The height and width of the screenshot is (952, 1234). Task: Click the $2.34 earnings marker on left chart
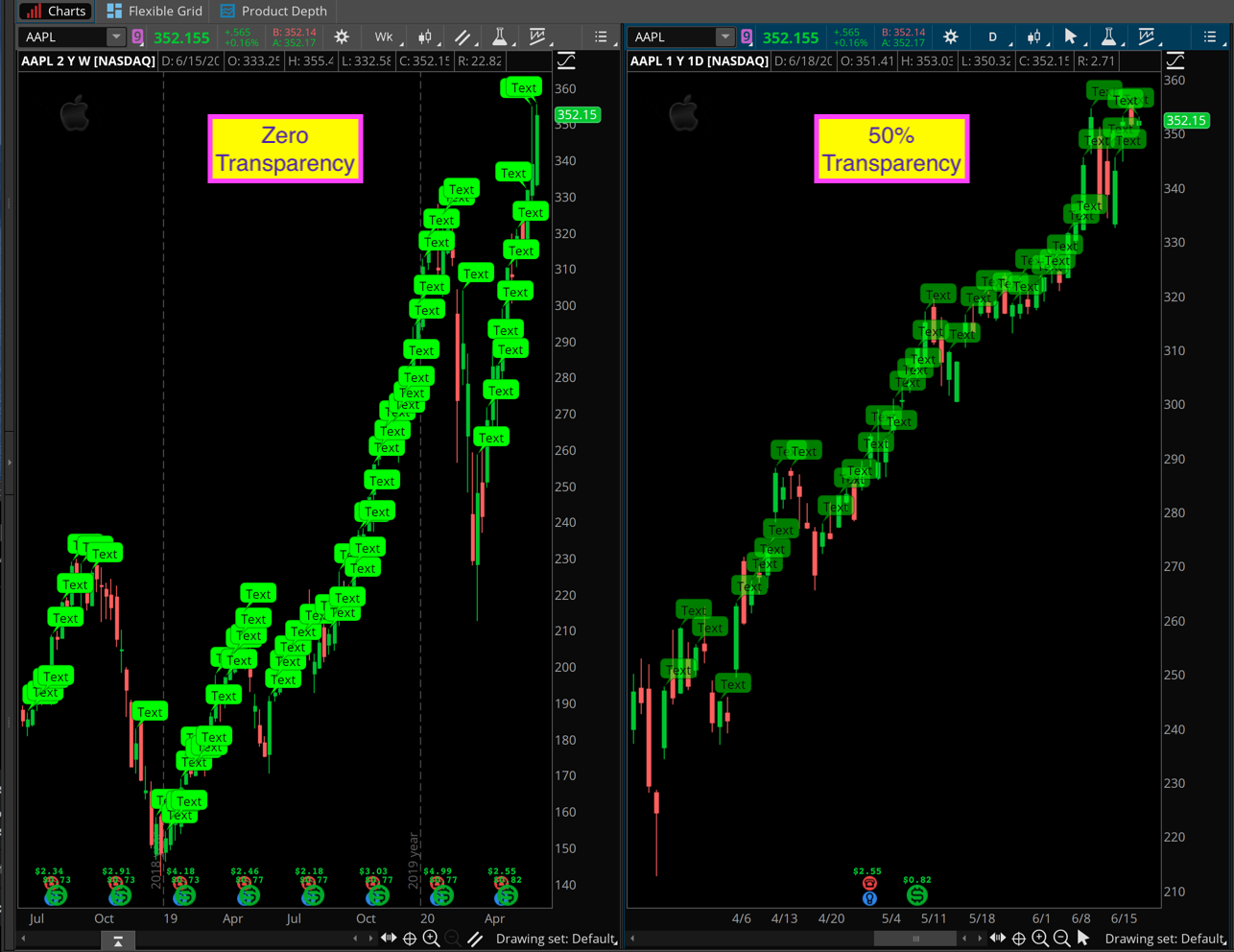tap(49, 871)
